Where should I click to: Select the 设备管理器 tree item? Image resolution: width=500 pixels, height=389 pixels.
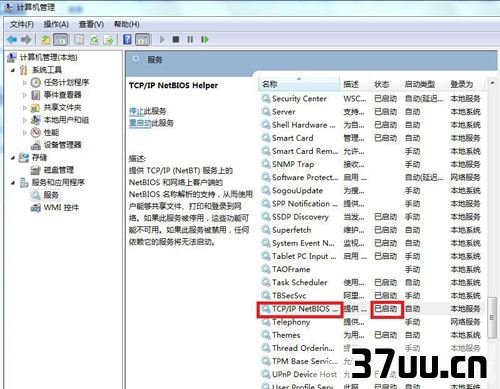click(x=63, y=145)
